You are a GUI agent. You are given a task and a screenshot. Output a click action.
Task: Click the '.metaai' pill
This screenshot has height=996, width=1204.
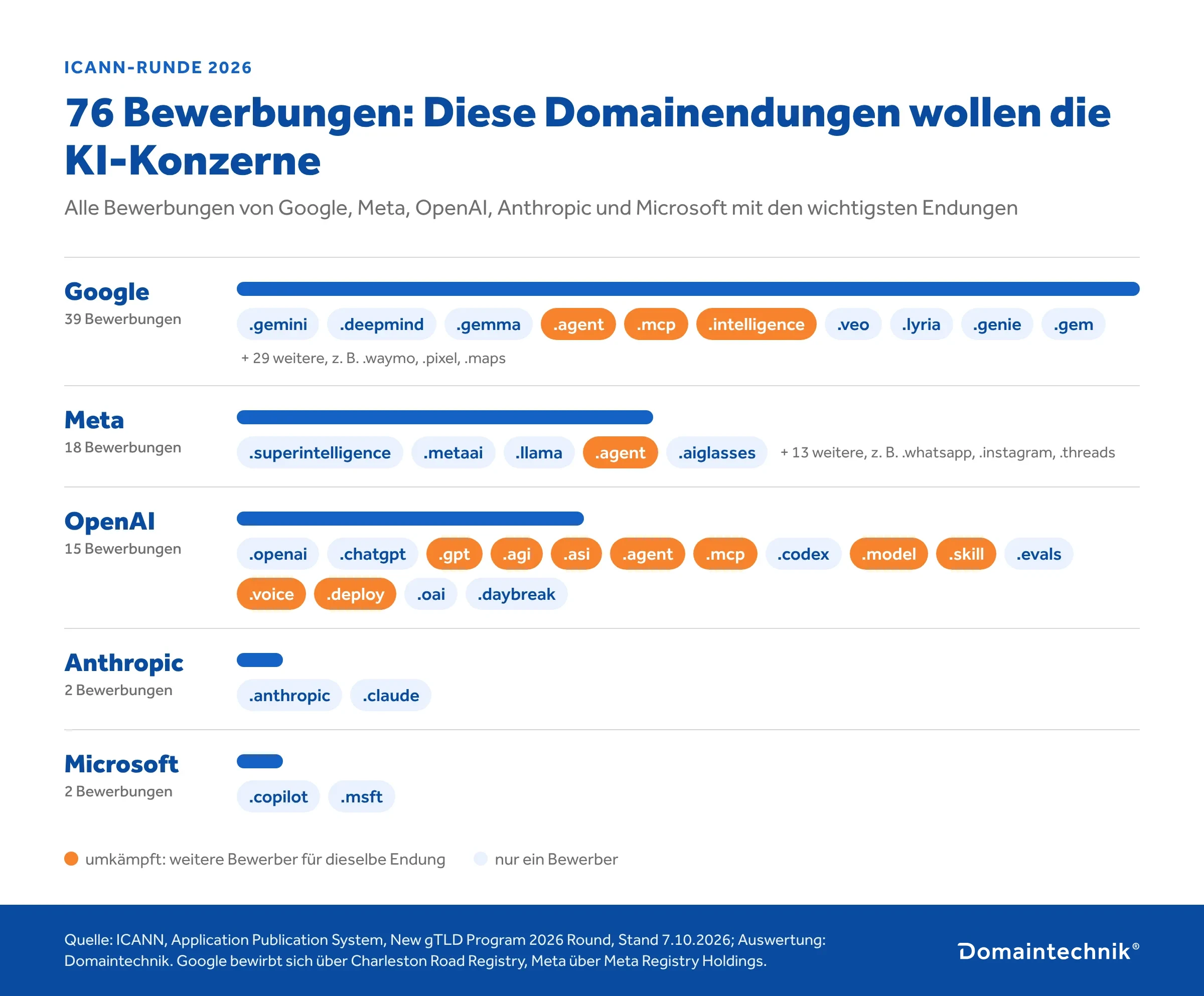coord(453,453)
